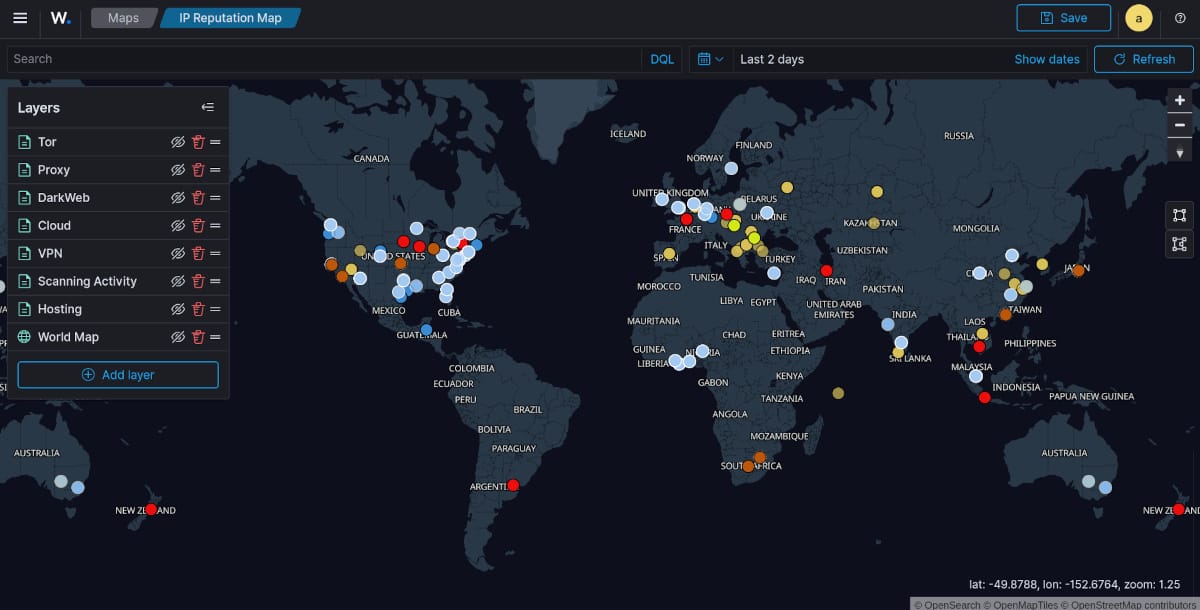The height and width of the screenshot is (610, 1200).
Task: Hide the Proxy layer
Action: [178, 170]
